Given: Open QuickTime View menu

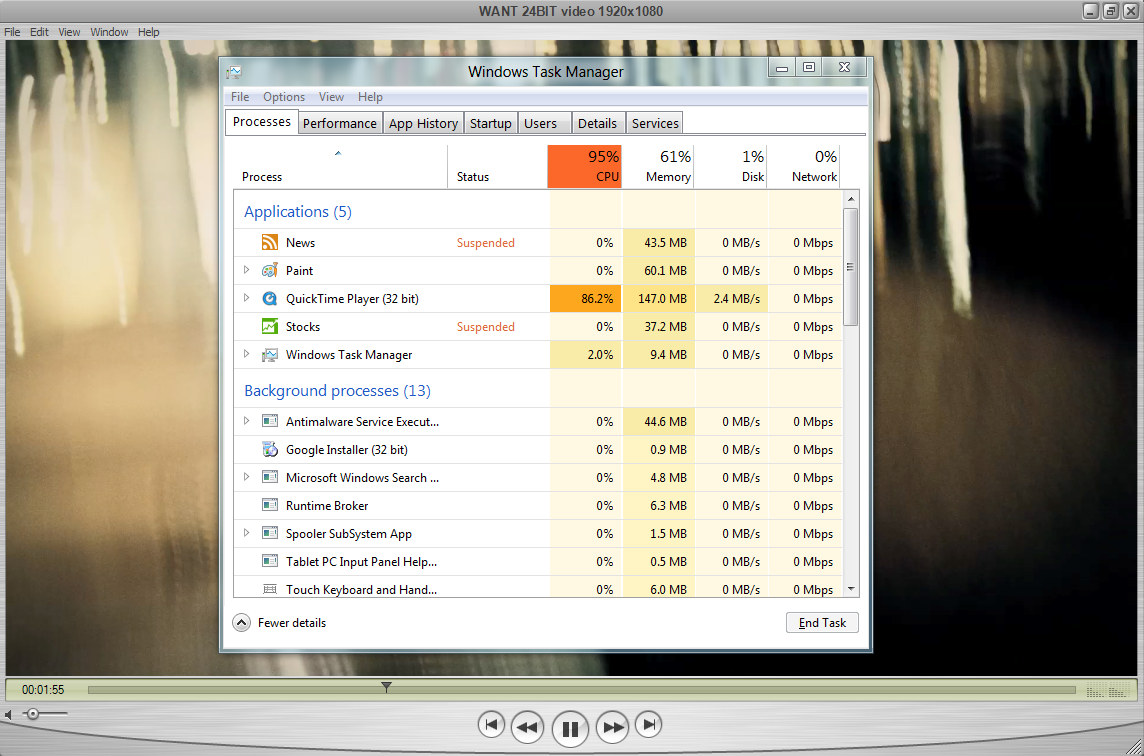Looking at the screenshot, I should (69, 32).
